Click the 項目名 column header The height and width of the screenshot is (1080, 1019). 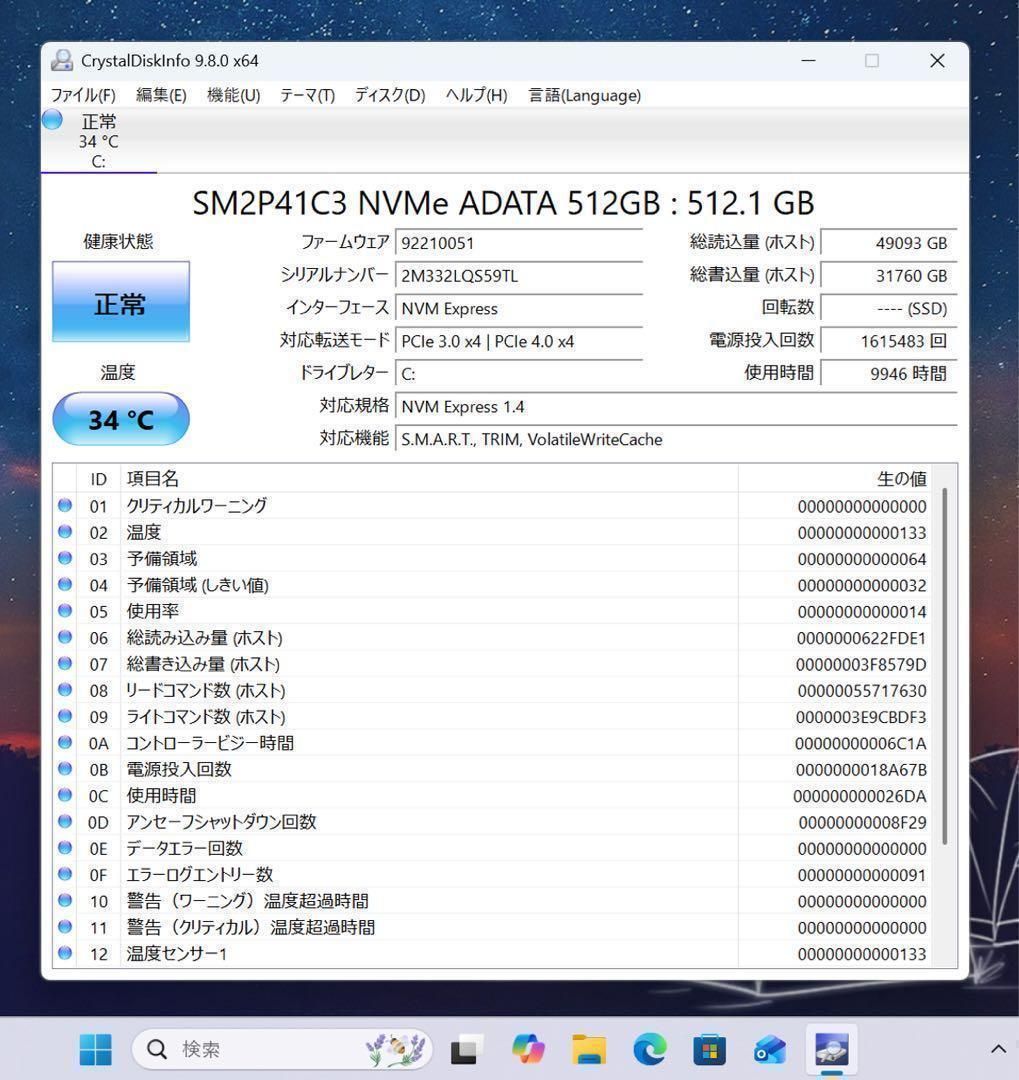click(x=429, y=479)
